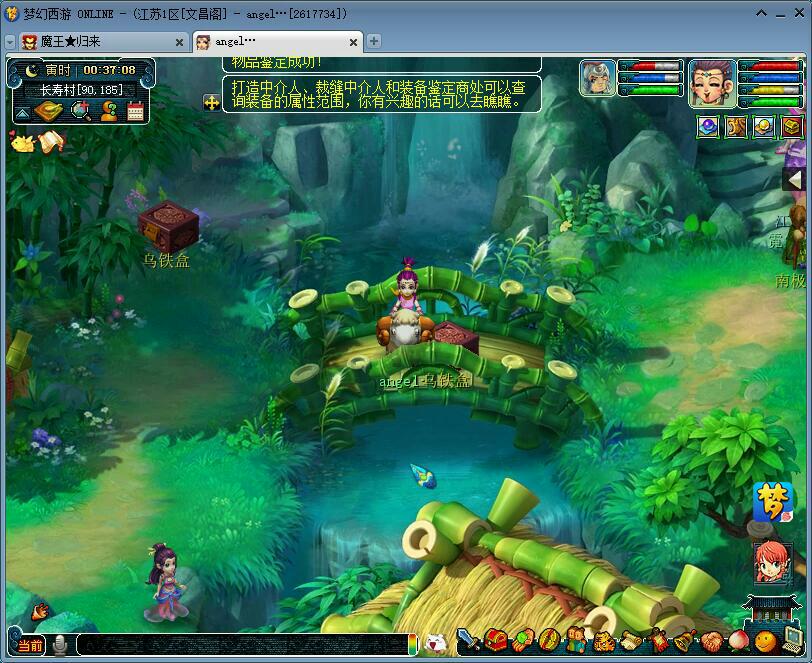Viewport: 812px width, 663px height.
Task: Click the 00:37:08 game clock
Action: [109, 70]
